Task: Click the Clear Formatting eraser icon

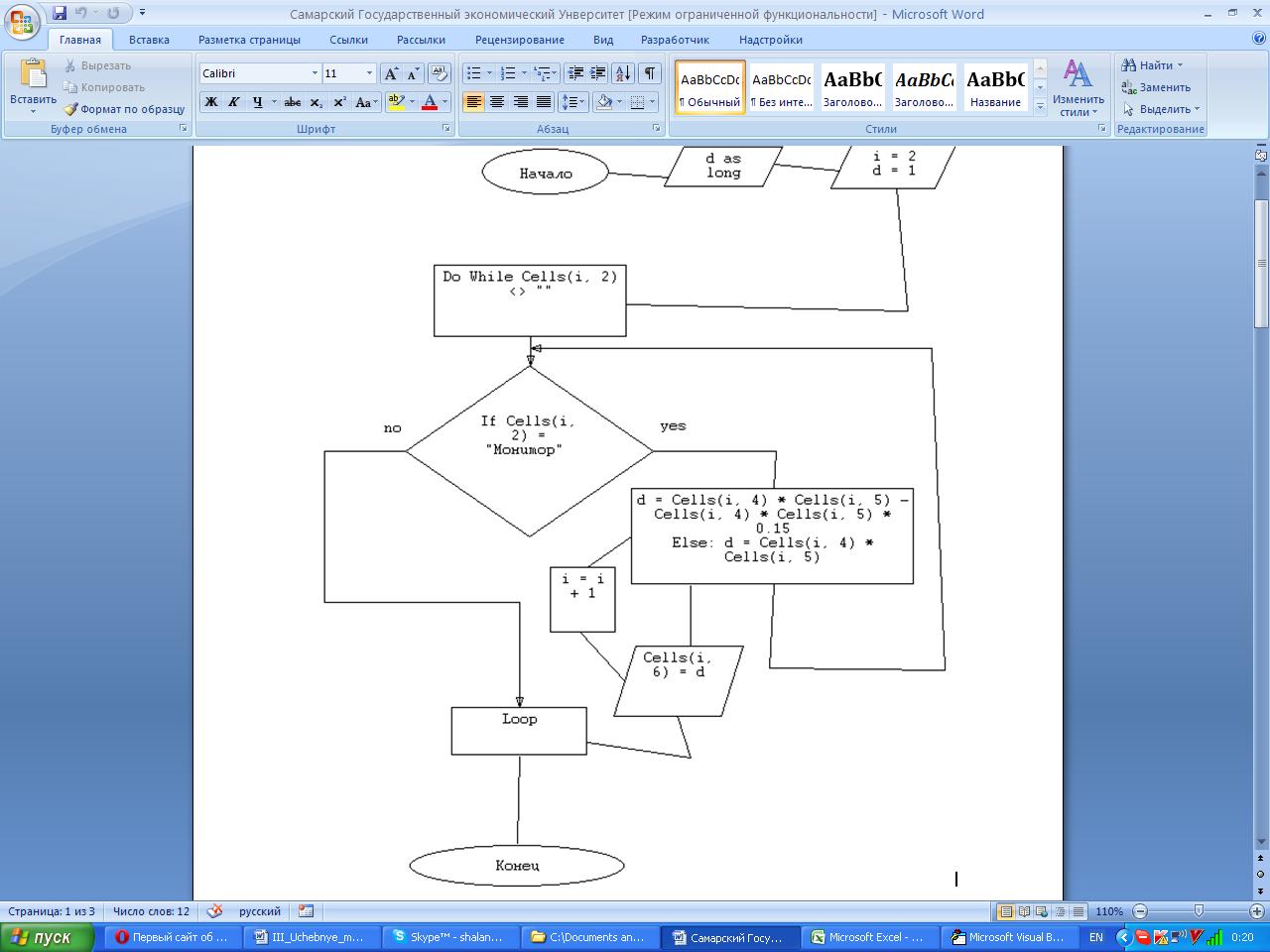Action: [x=440, y=73]
